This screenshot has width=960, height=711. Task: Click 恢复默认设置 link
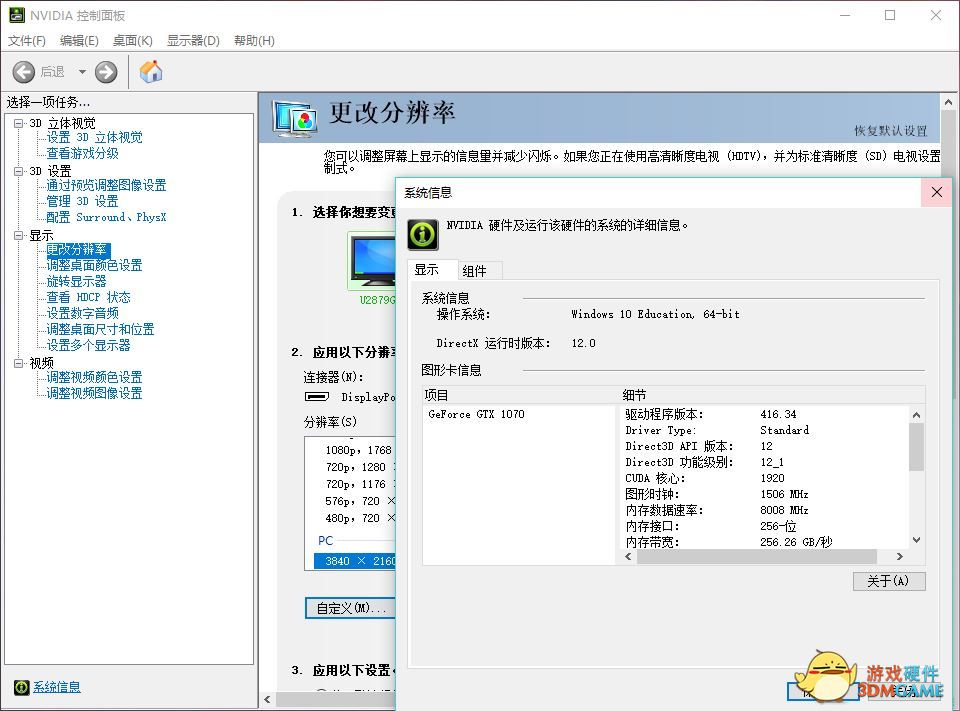(x=891, y=130)
